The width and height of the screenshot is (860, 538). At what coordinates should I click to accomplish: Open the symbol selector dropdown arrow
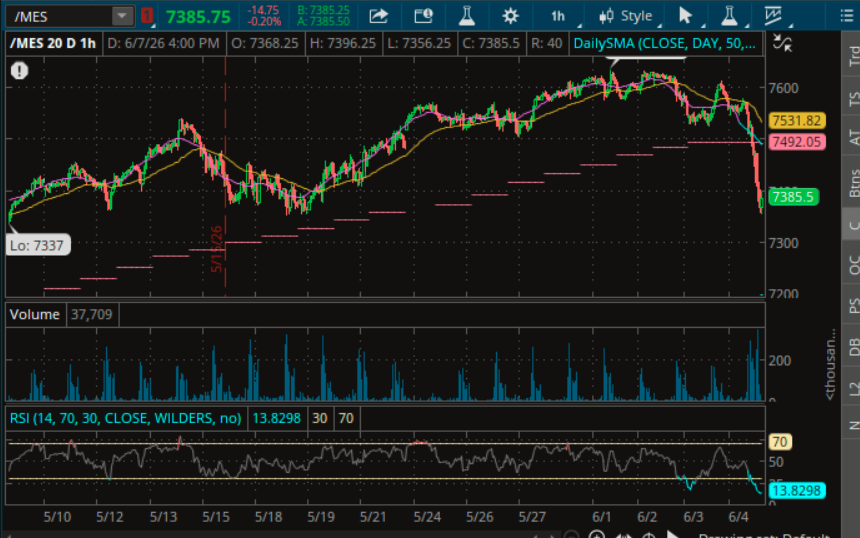click(x=122, y=16)
